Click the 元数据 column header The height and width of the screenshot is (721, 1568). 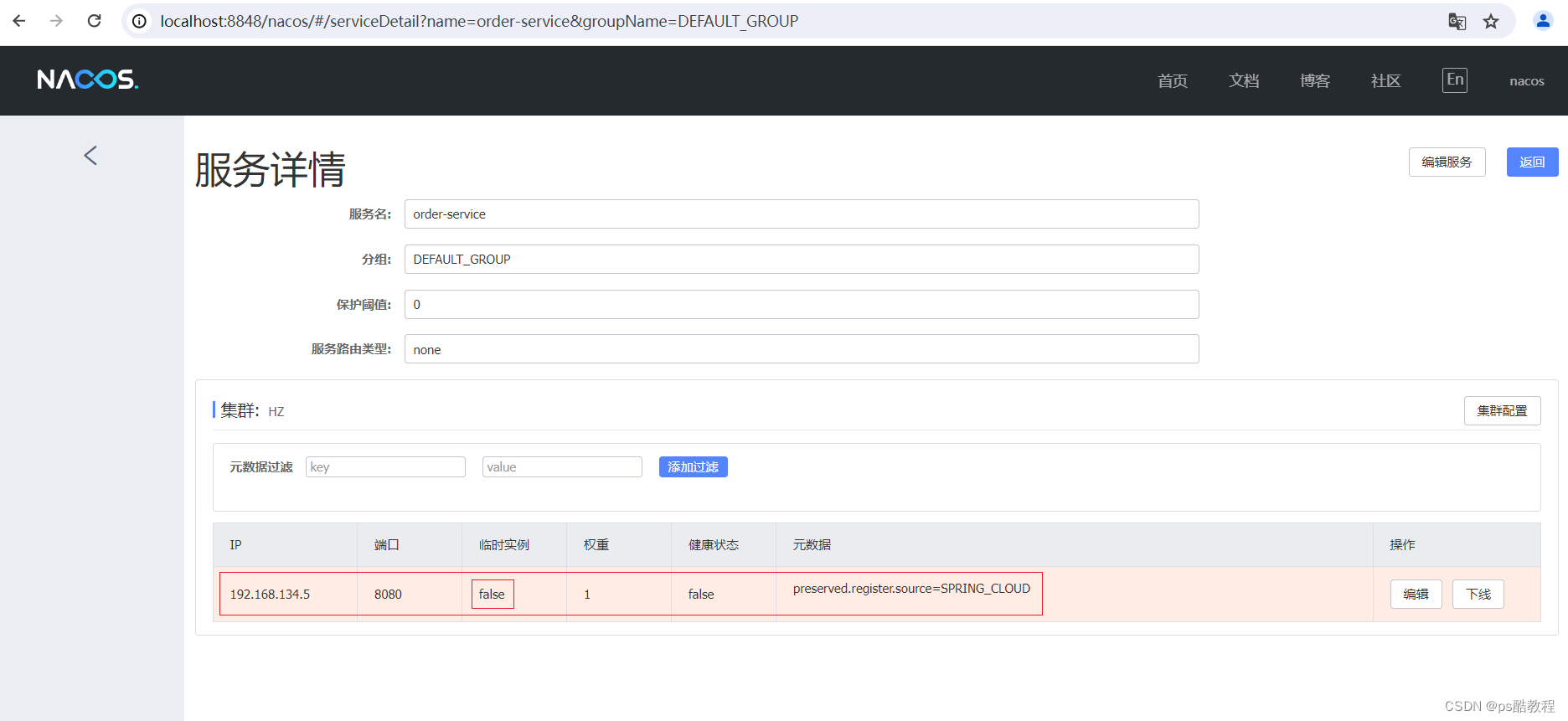pos(812,545)
